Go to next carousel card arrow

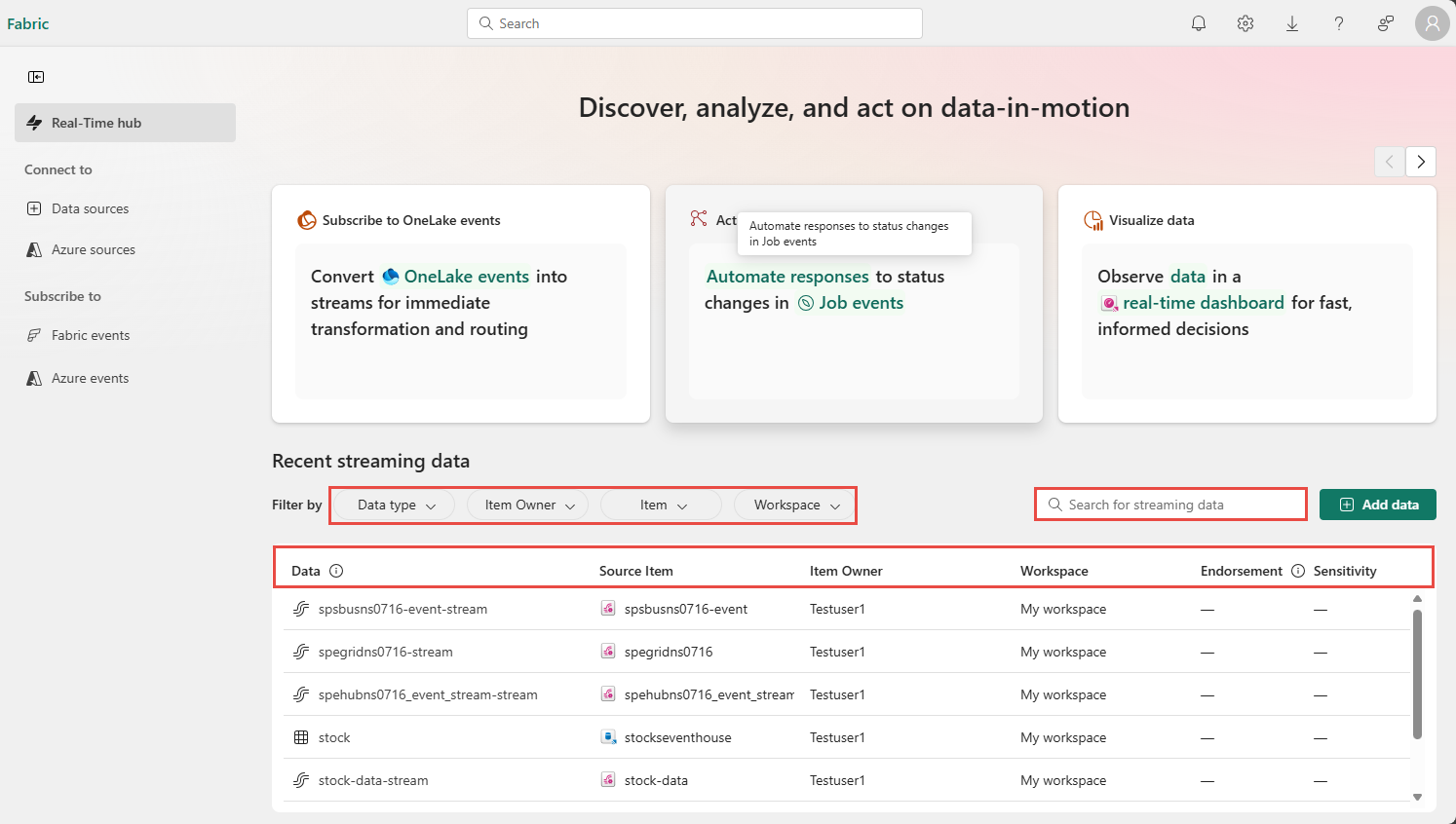click(x=1421, y=162)
